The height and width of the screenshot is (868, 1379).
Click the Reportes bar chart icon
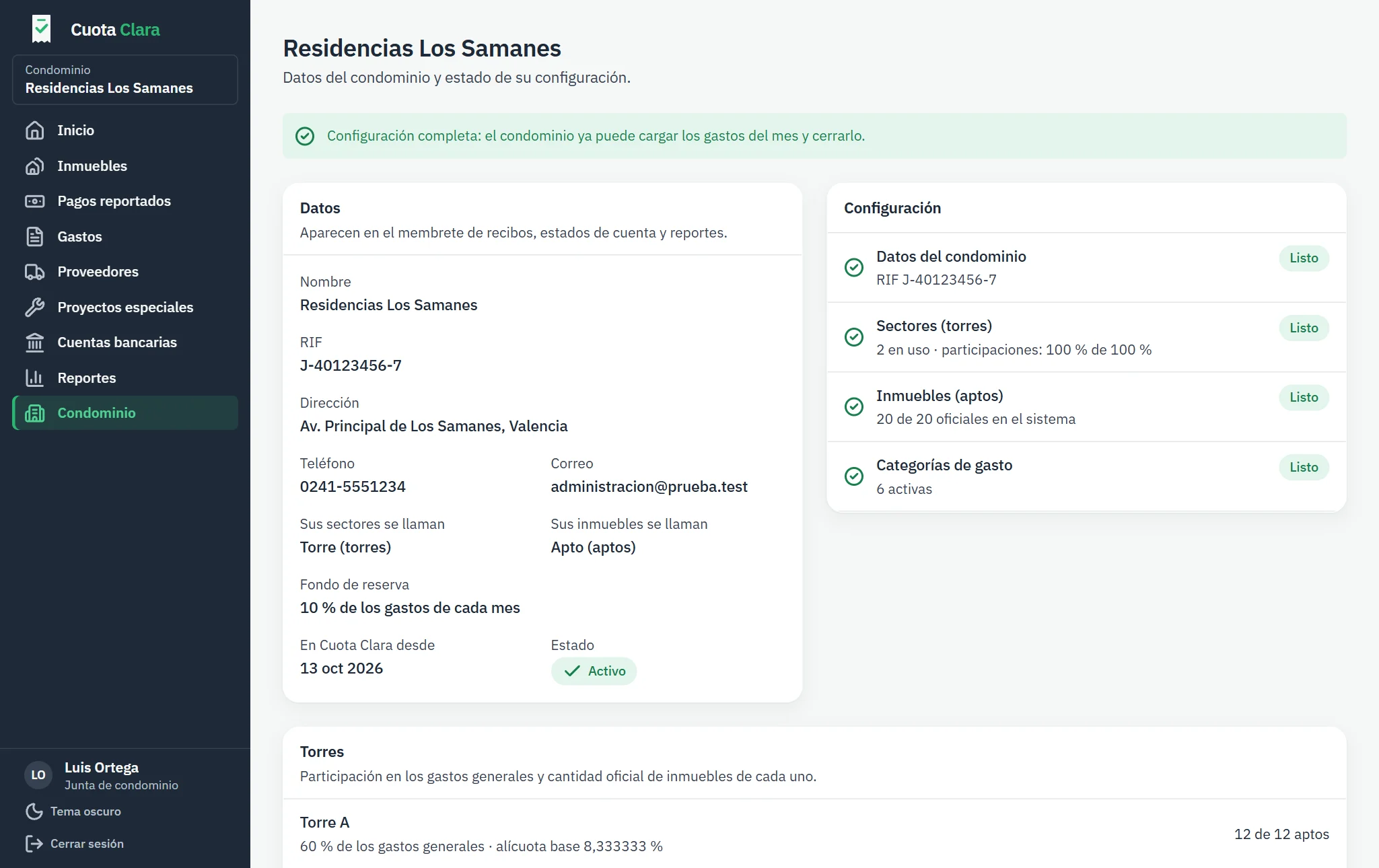[x=34, y=378]
